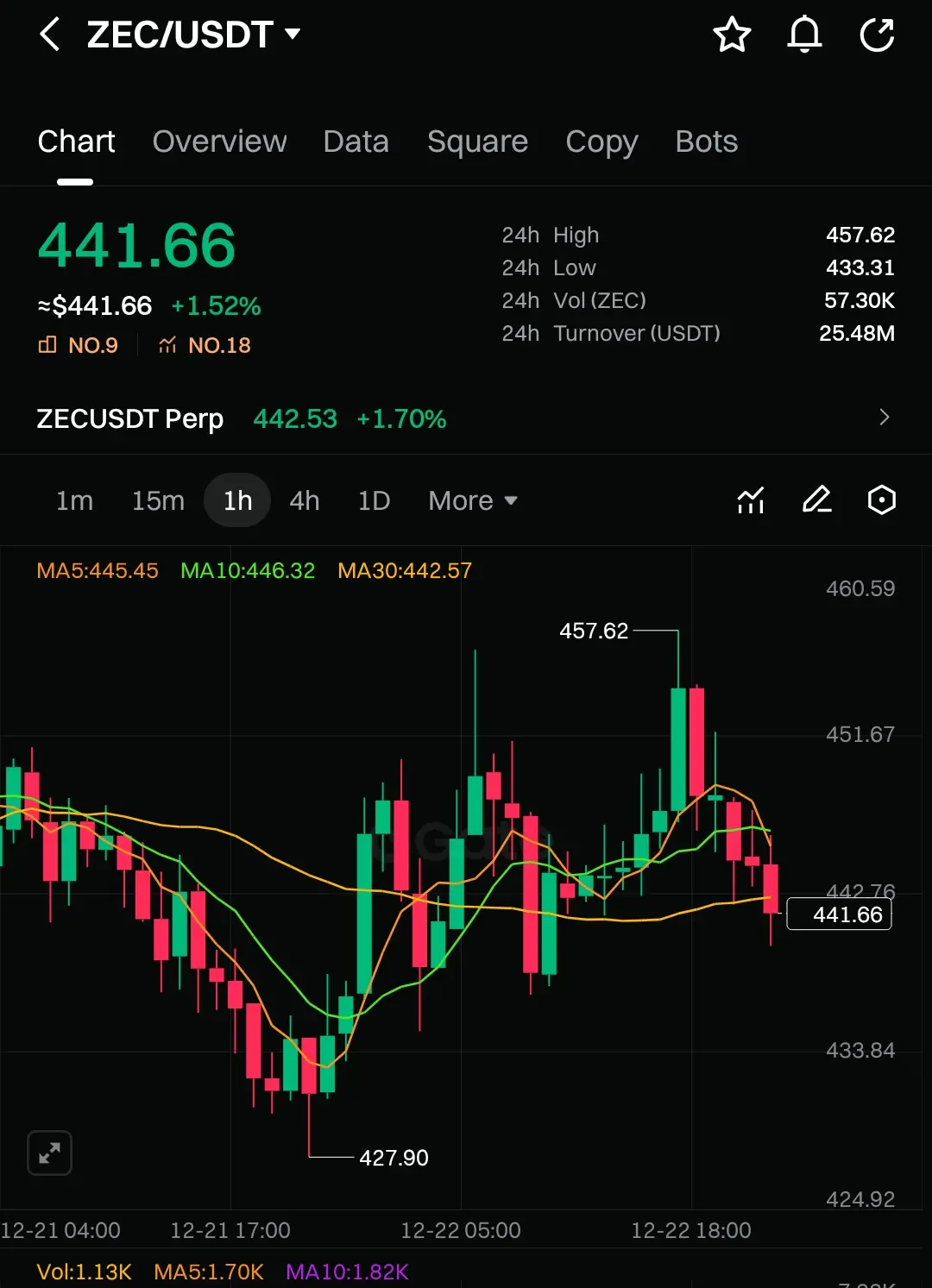Switch to the Data tab

[356, 141]
